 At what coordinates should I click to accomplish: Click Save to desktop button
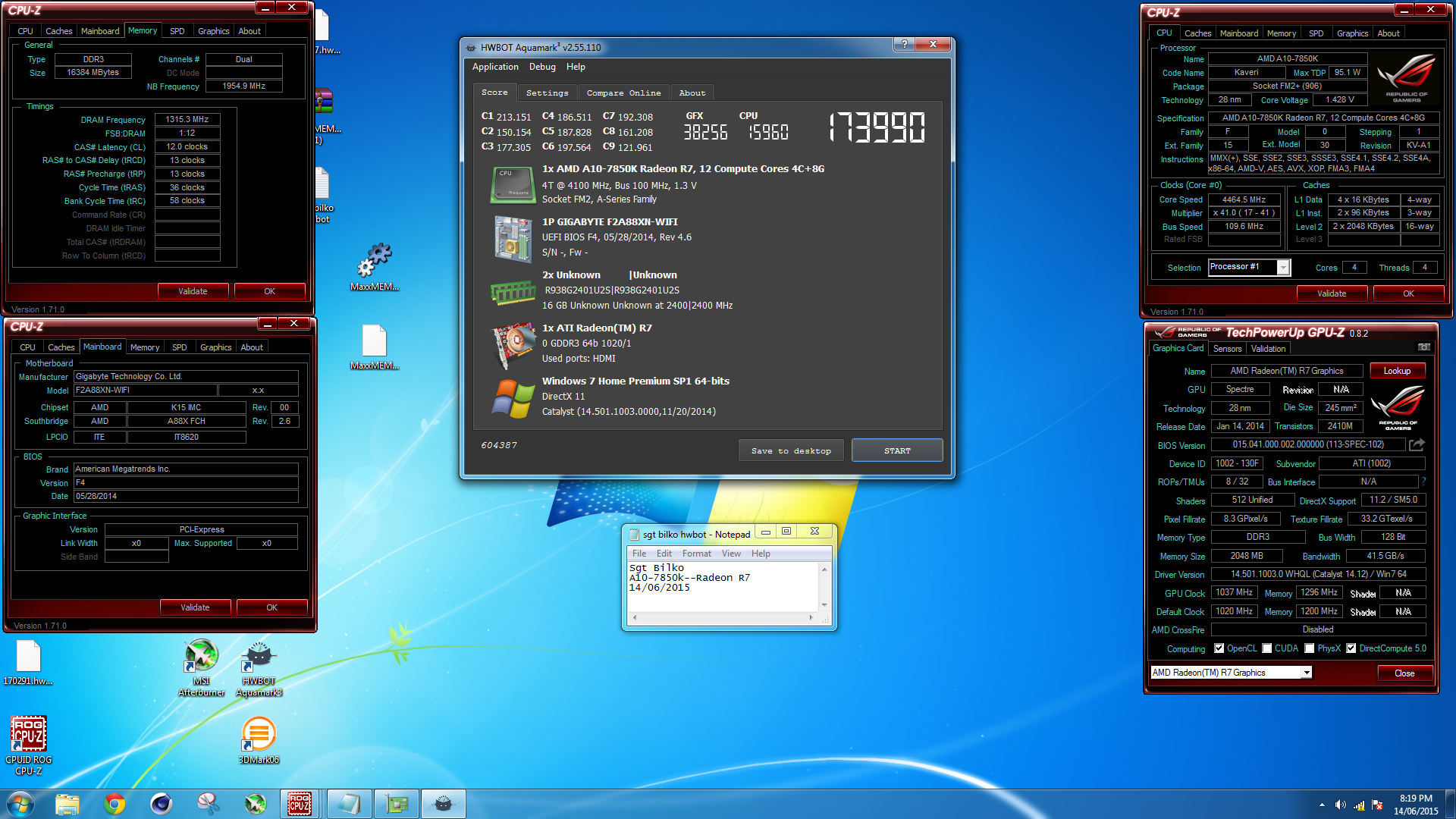point(791,450)
